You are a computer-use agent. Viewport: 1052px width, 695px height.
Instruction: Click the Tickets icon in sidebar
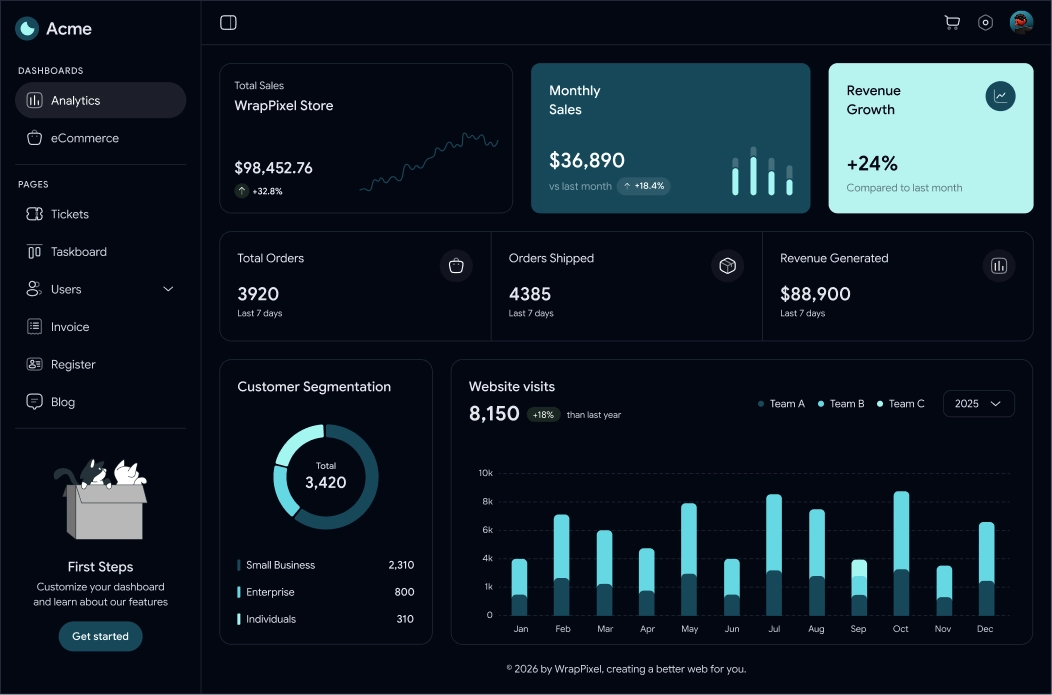34,214
